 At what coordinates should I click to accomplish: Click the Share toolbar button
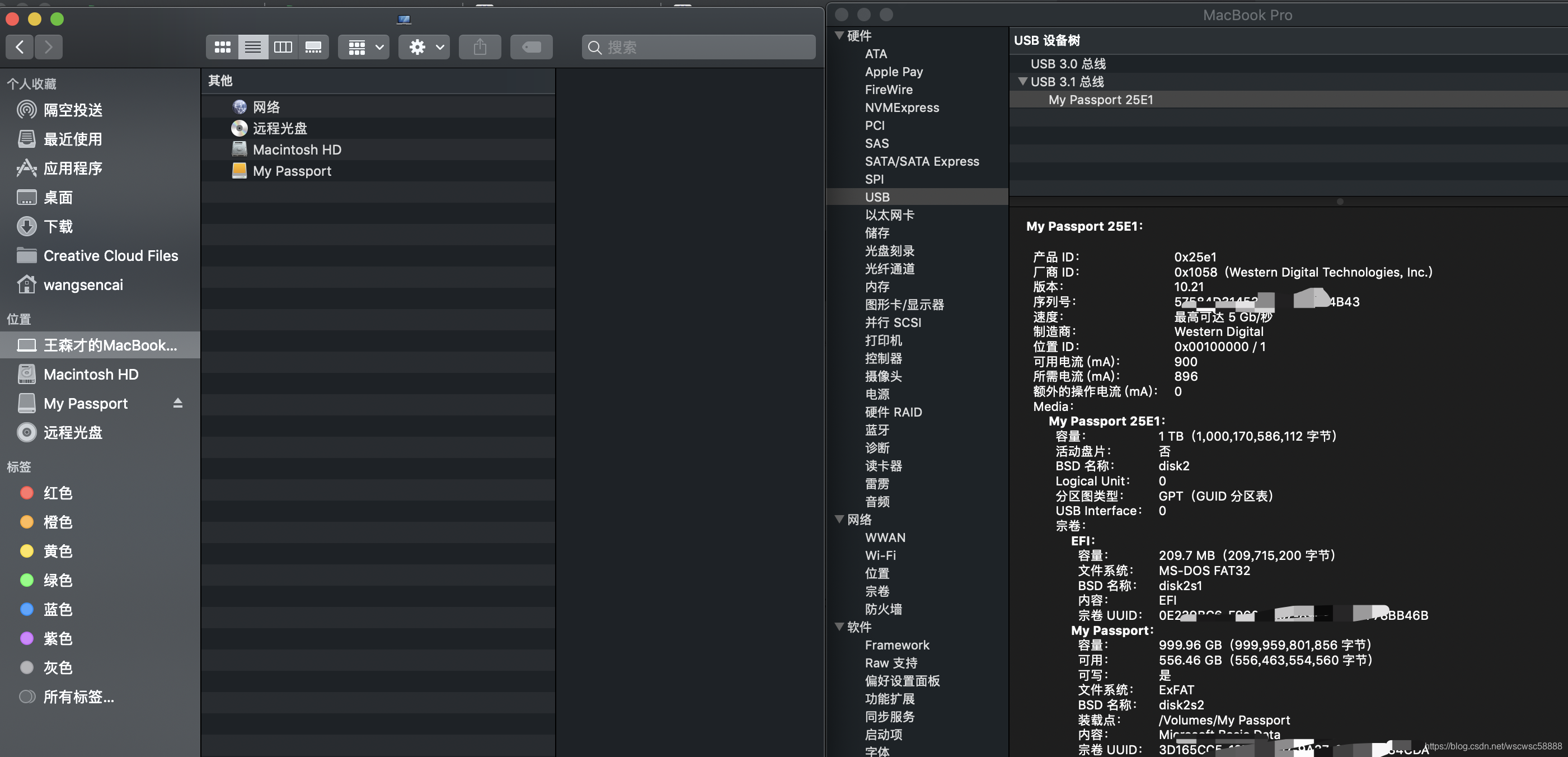point(480,47)
